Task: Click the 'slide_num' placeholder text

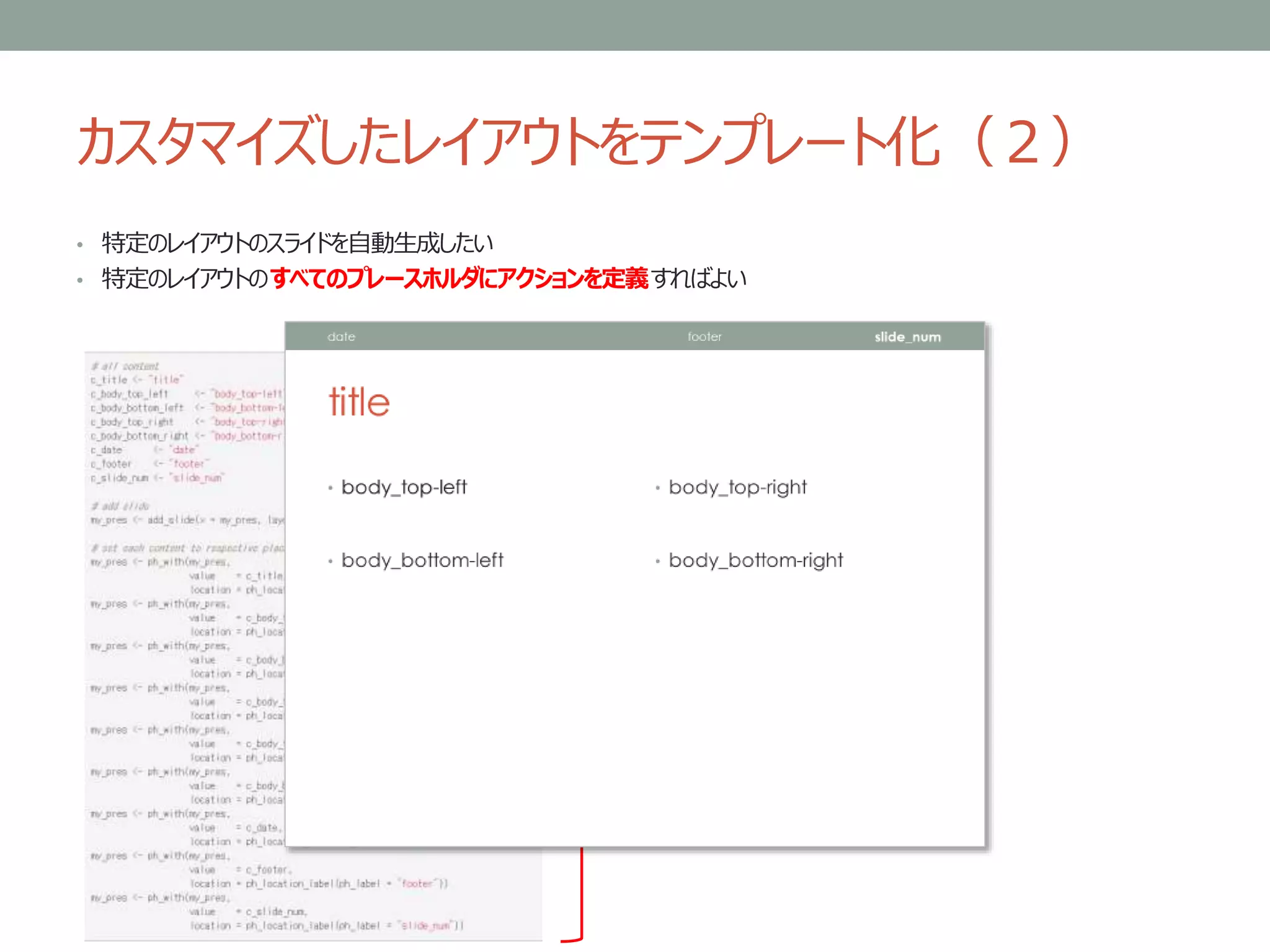Action: click(907, 337)
